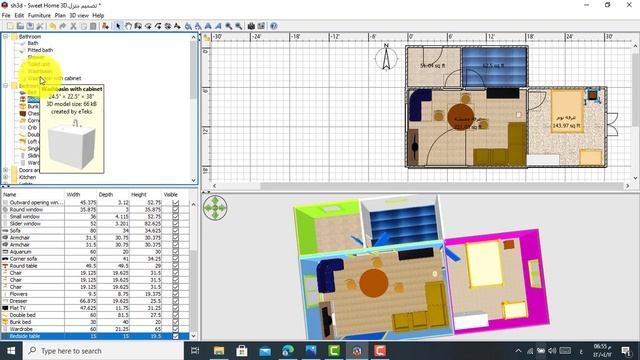640x360 pixels.
Task: Click the compass rose in plan
Action: tap(386, 58)
